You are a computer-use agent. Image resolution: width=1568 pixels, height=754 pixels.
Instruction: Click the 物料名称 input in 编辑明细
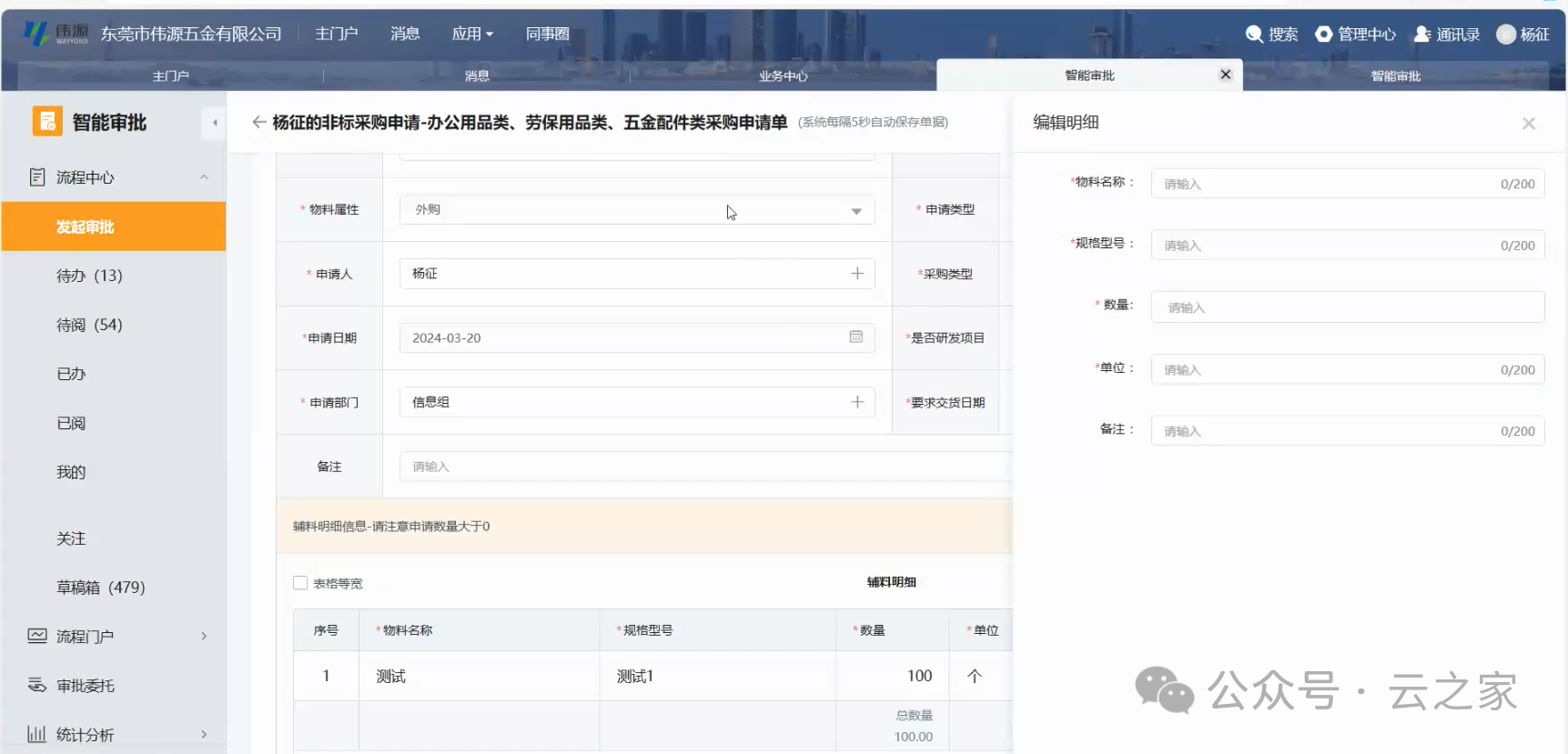click(x=1348, y=184)
